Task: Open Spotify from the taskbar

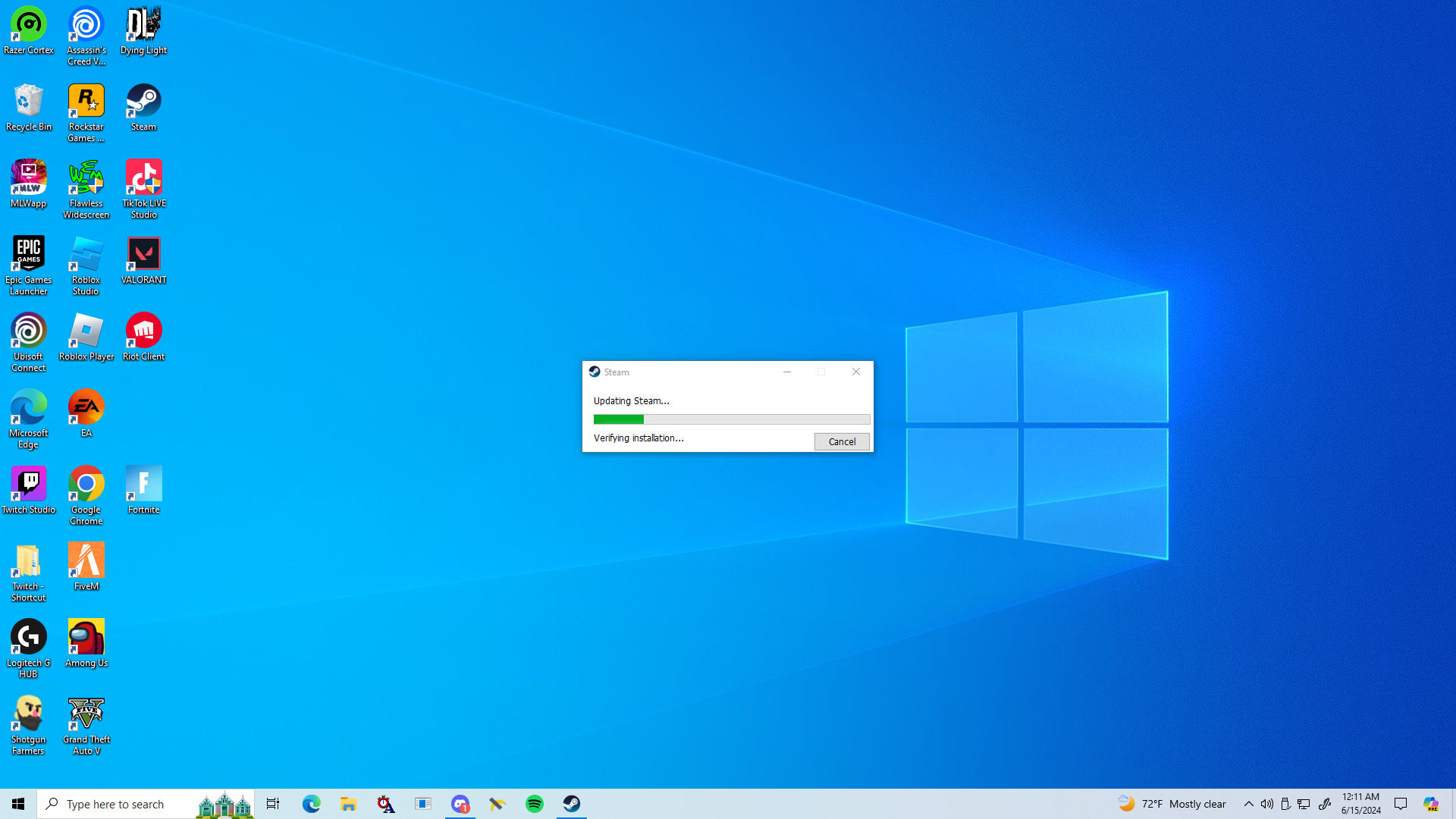Action: click(535, 804)
